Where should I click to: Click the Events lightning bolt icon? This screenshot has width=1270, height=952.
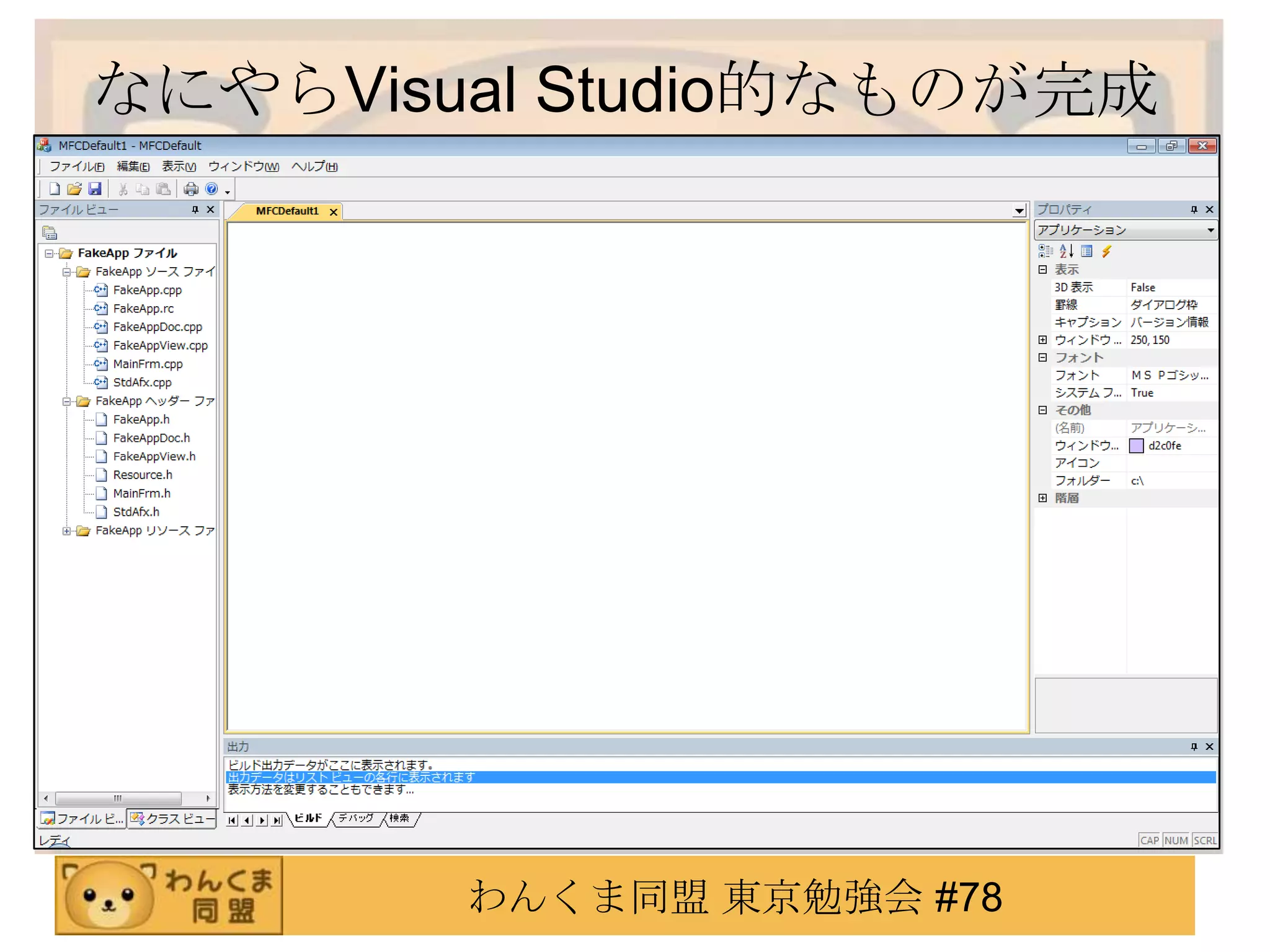tap(1107, 251)
